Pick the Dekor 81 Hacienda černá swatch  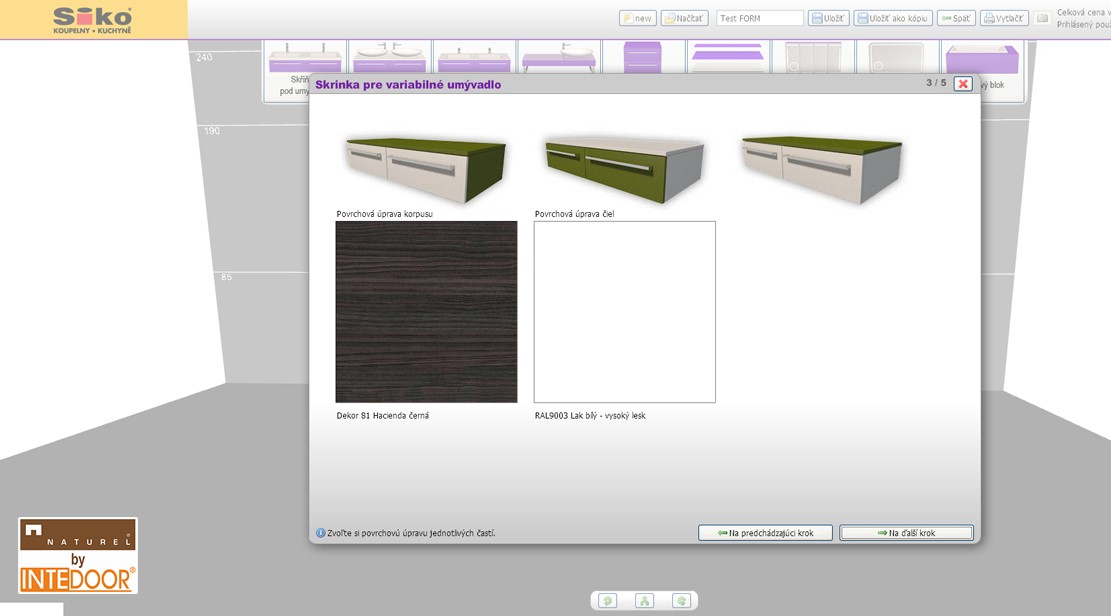click(x=426, y=312)
